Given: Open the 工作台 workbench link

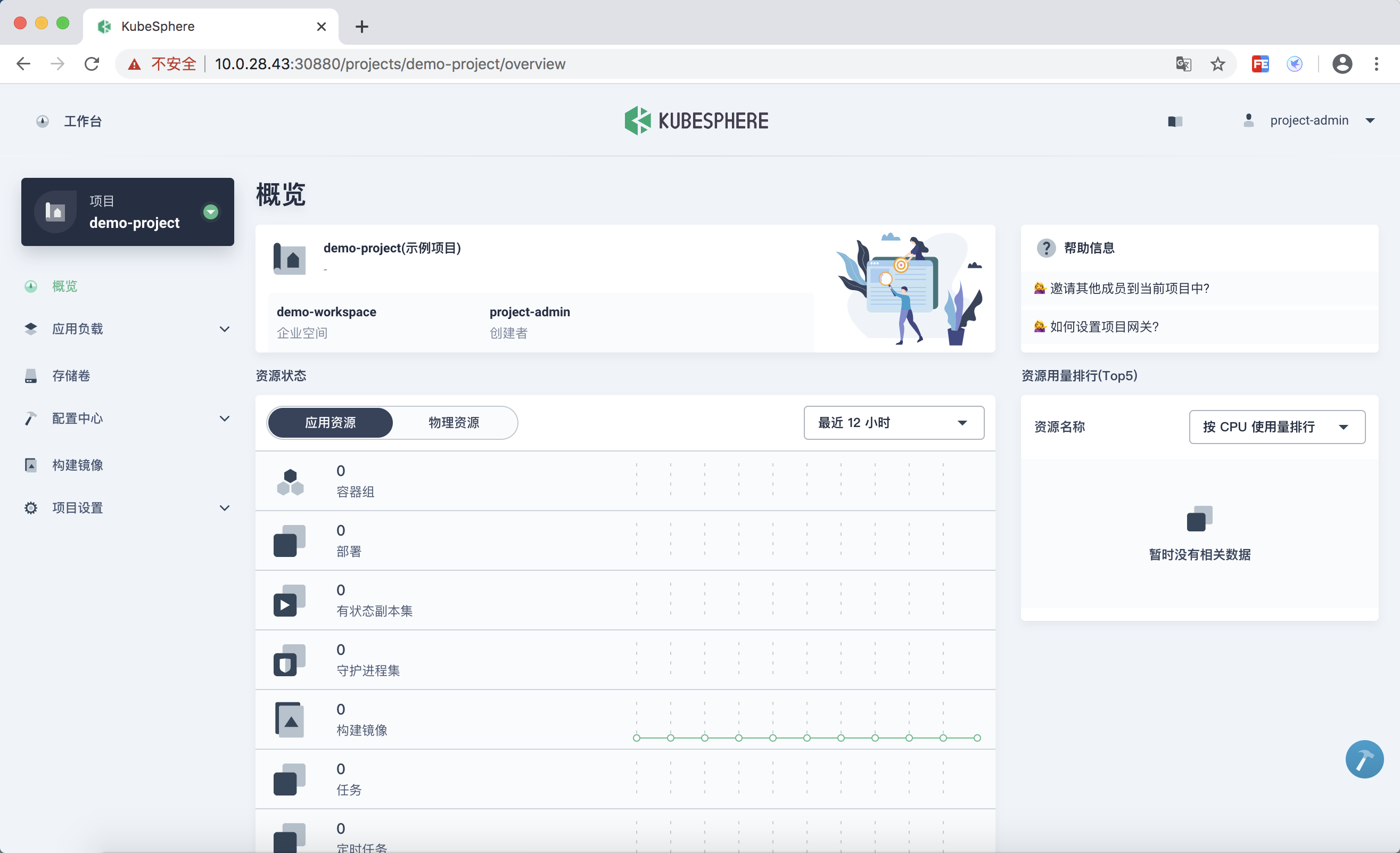Looking at the screenshot, I should coord(82,121).
